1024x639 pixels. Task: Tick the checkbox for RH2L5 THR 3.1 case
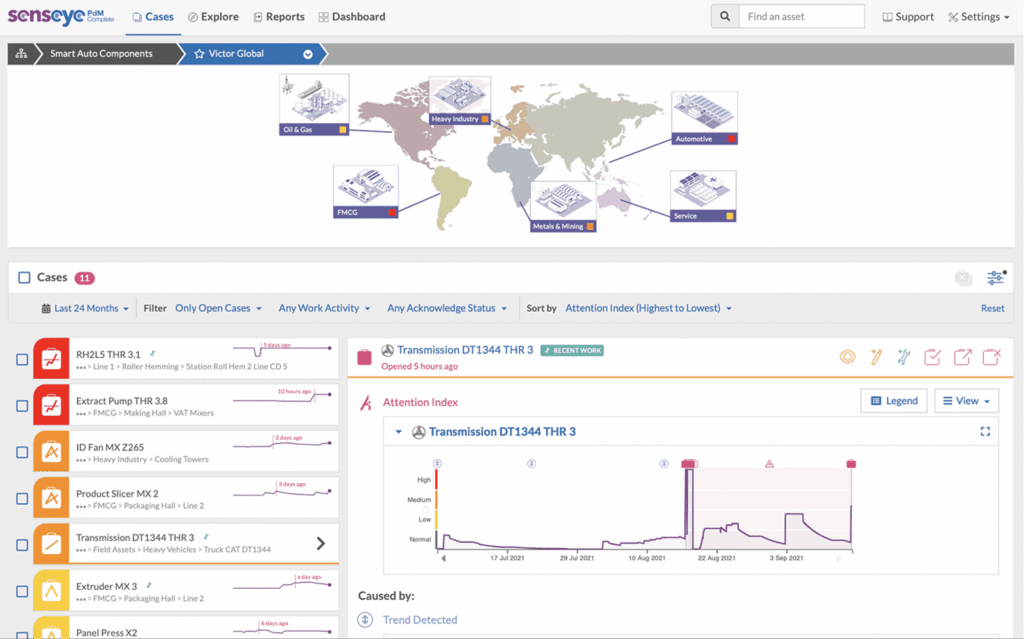pos(22,359)
